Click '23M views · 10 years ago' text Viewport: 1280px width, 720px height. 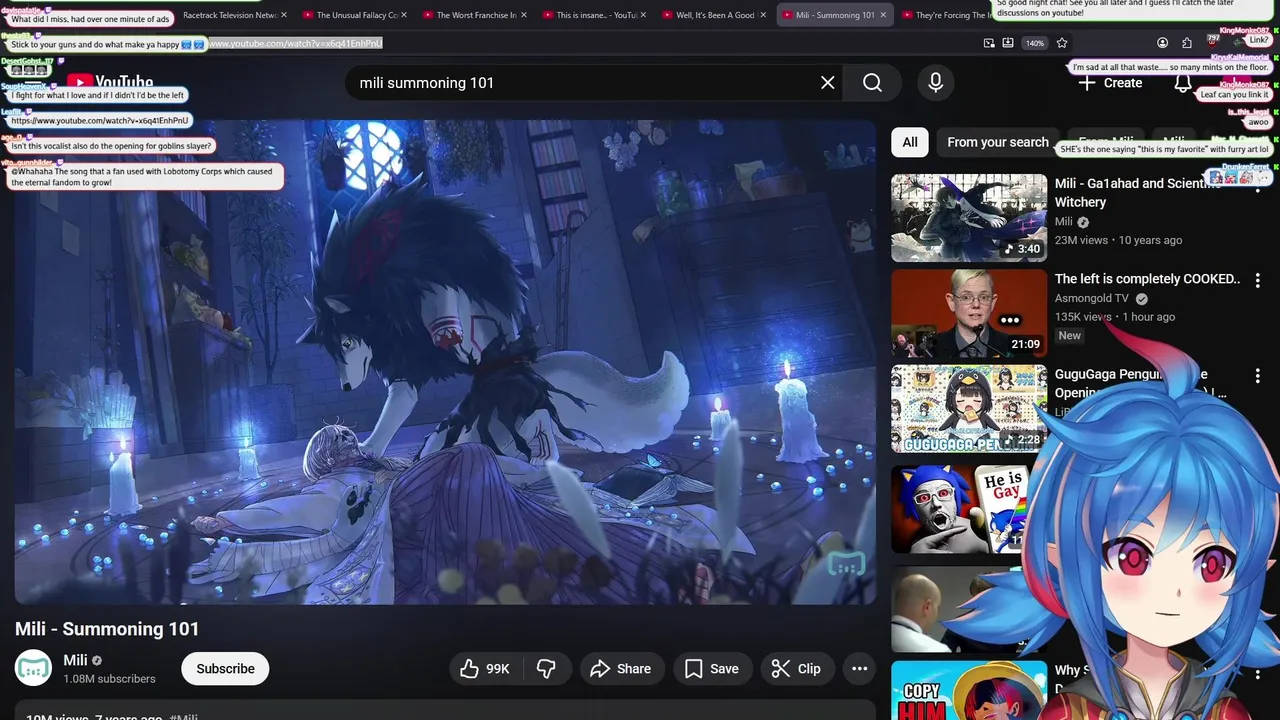[1118, 240]
